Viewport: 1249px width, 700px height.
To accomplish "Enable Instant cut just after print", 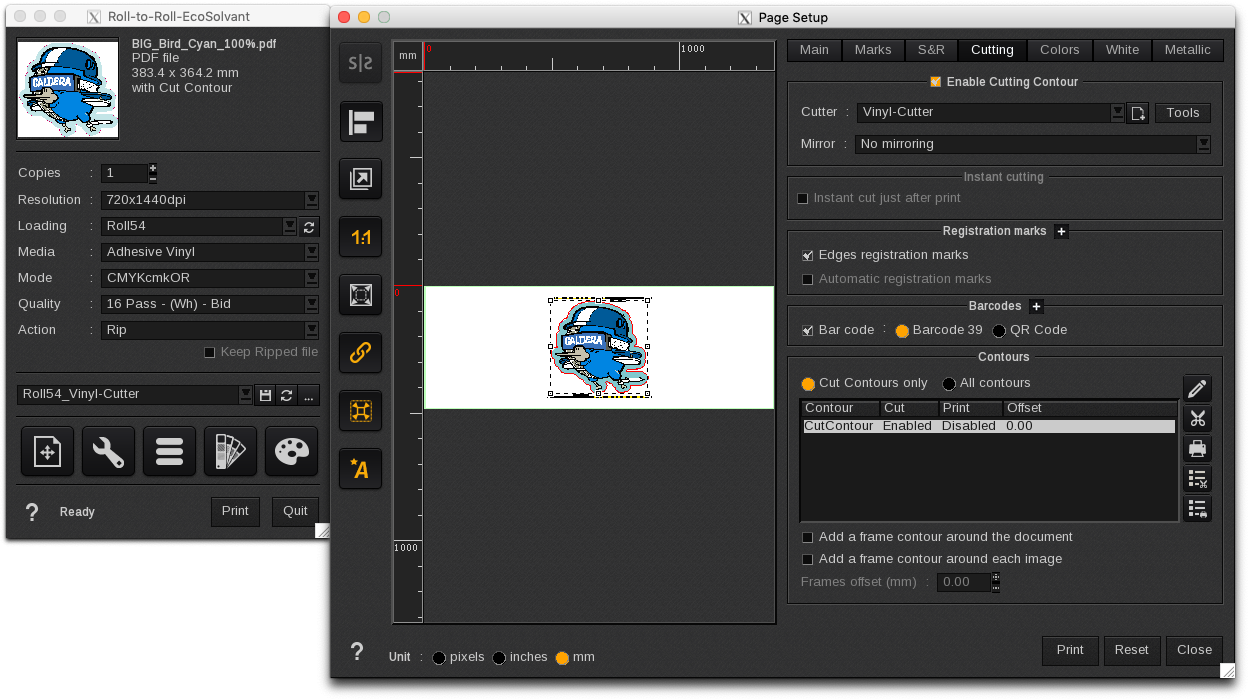I will coord(803,198).
